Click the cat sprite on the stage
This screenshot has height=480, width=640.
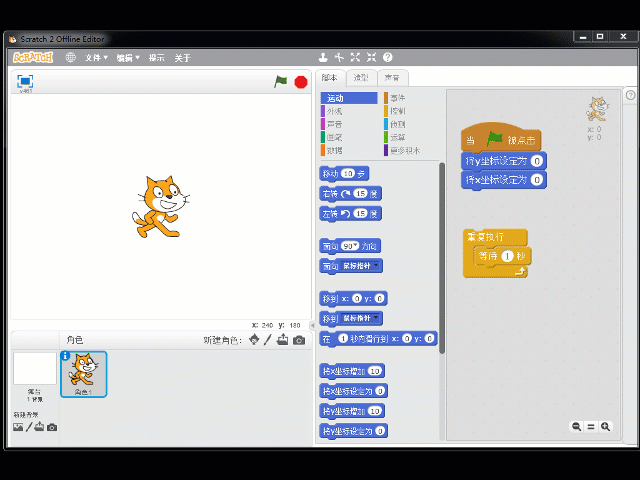tap(160, 207)
